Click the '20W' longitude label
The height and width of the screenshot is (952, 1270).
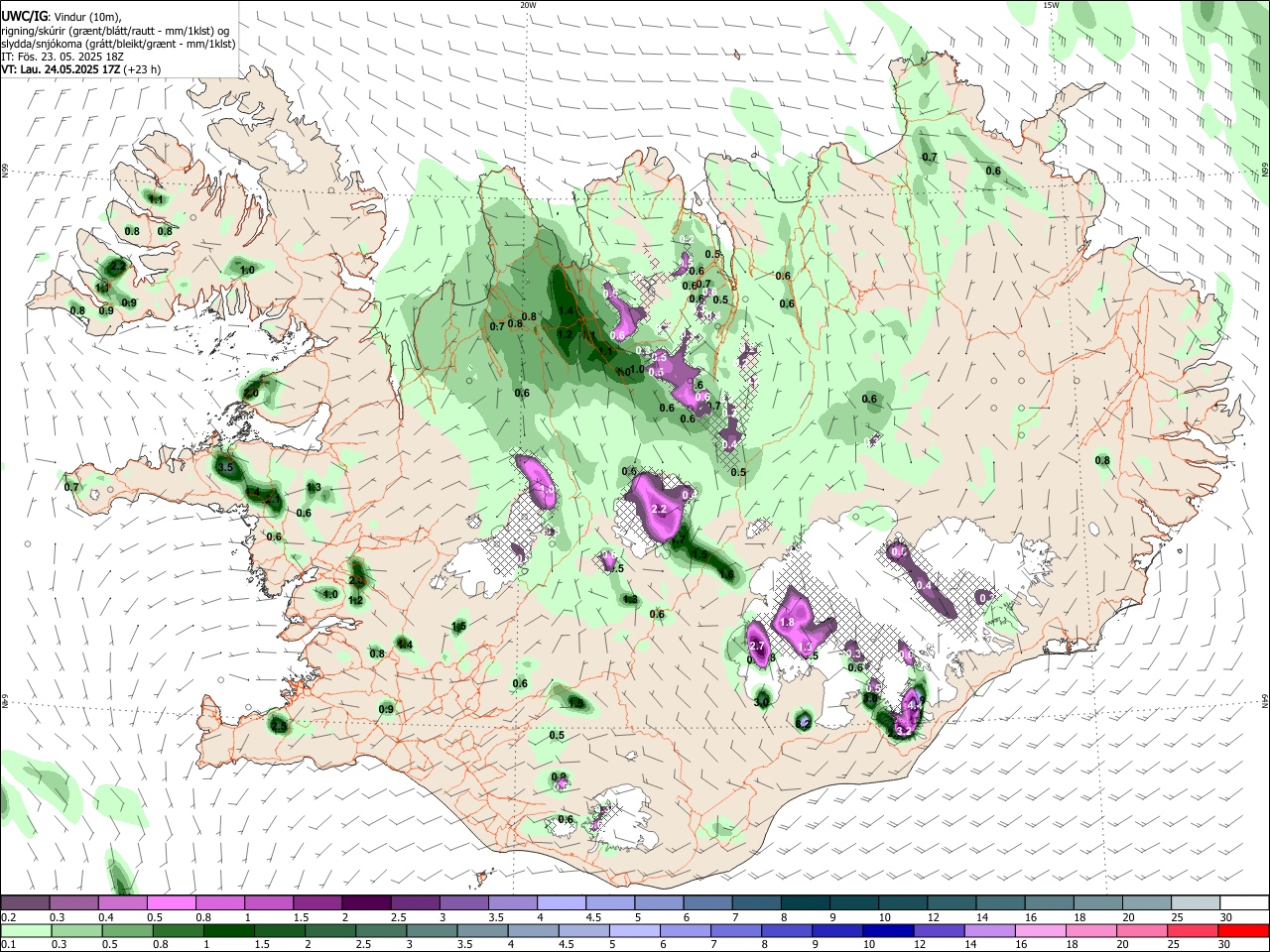point(528,5)
